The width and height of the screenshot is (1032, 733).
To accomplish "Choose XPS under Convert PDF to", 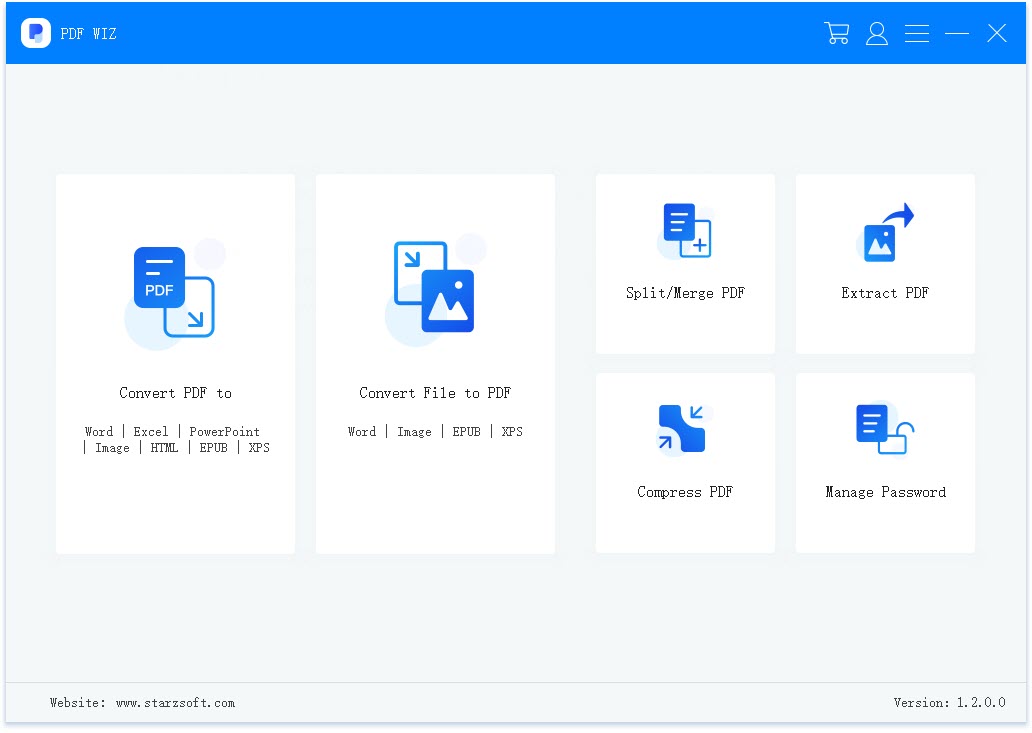I will [259, 448].
